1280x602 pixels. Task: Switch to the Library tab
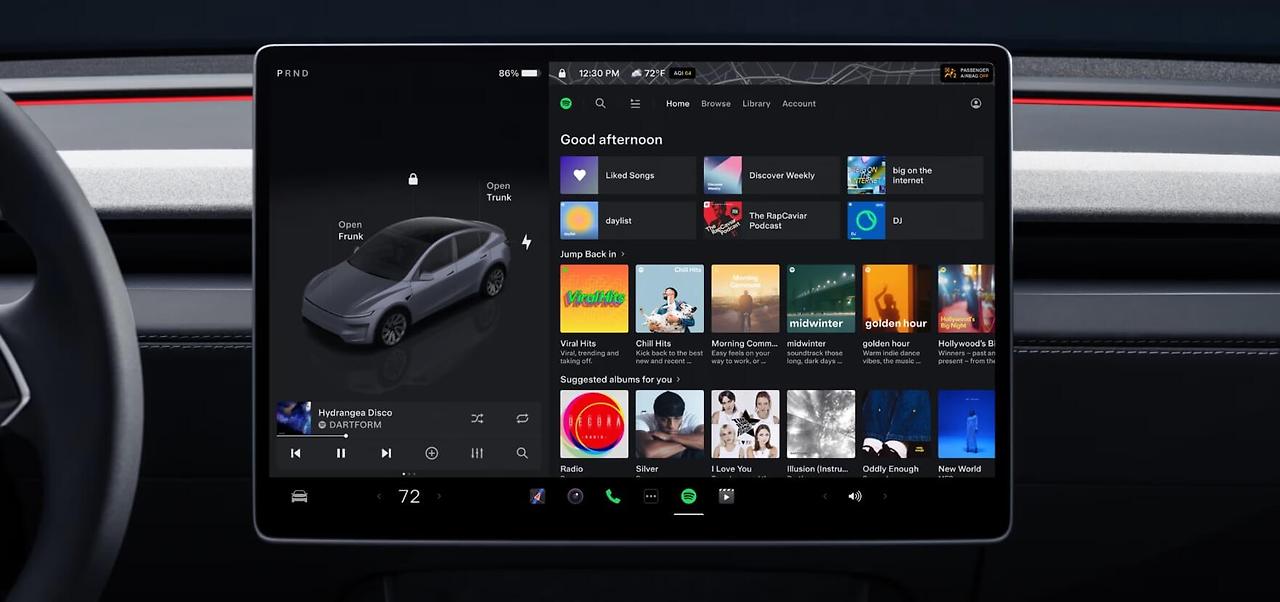click(x=756, y=103)
